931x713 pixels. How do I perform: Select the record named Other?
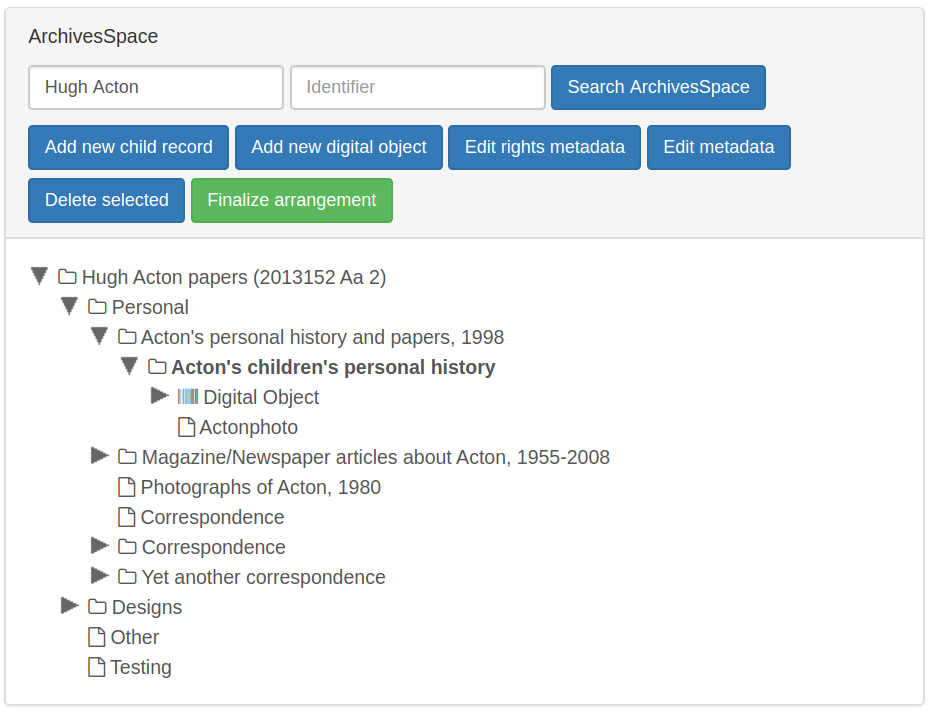[134, 637]
